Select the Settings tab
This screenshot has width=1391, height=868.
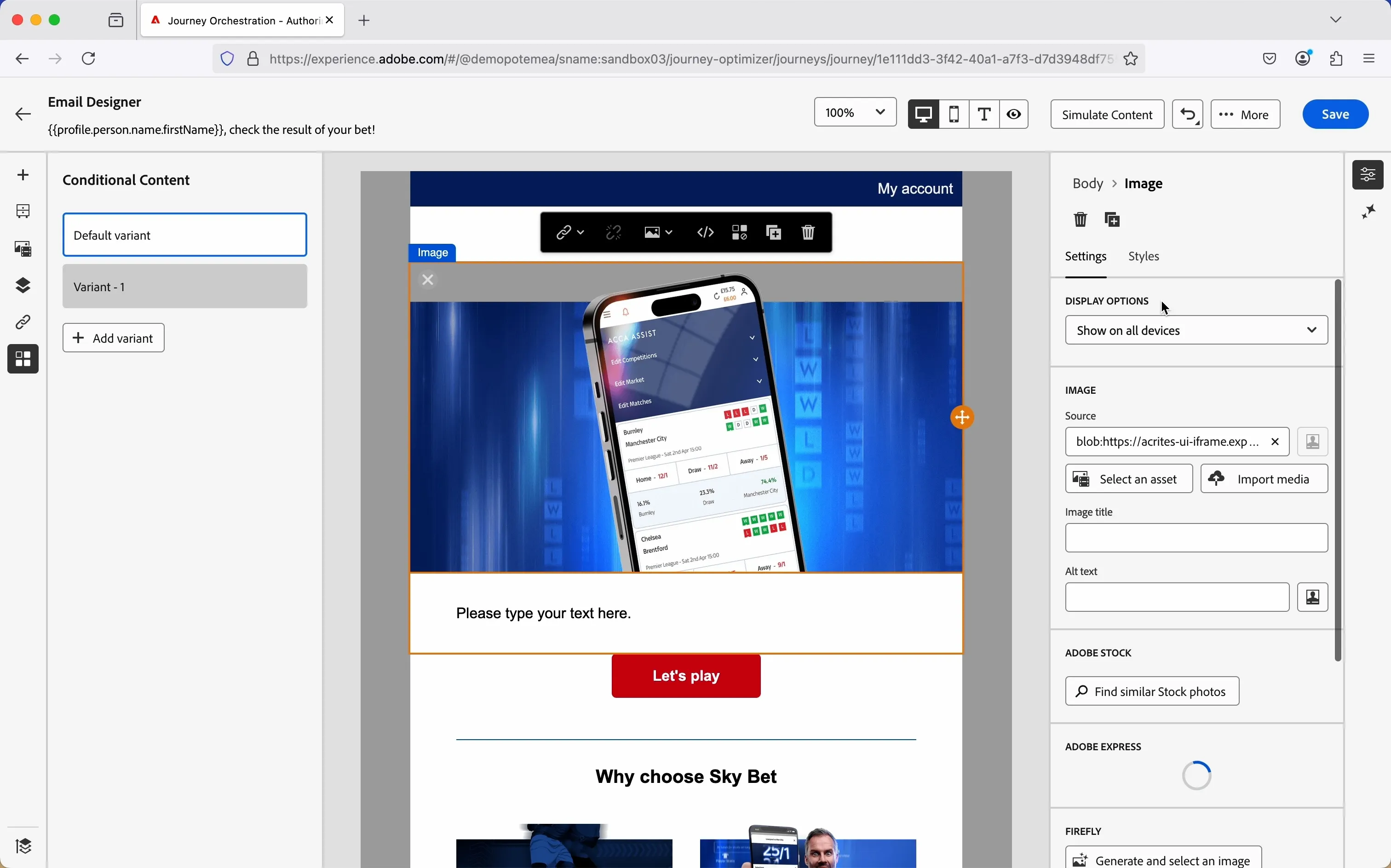pyautogui.click(x=1086, y=257)
